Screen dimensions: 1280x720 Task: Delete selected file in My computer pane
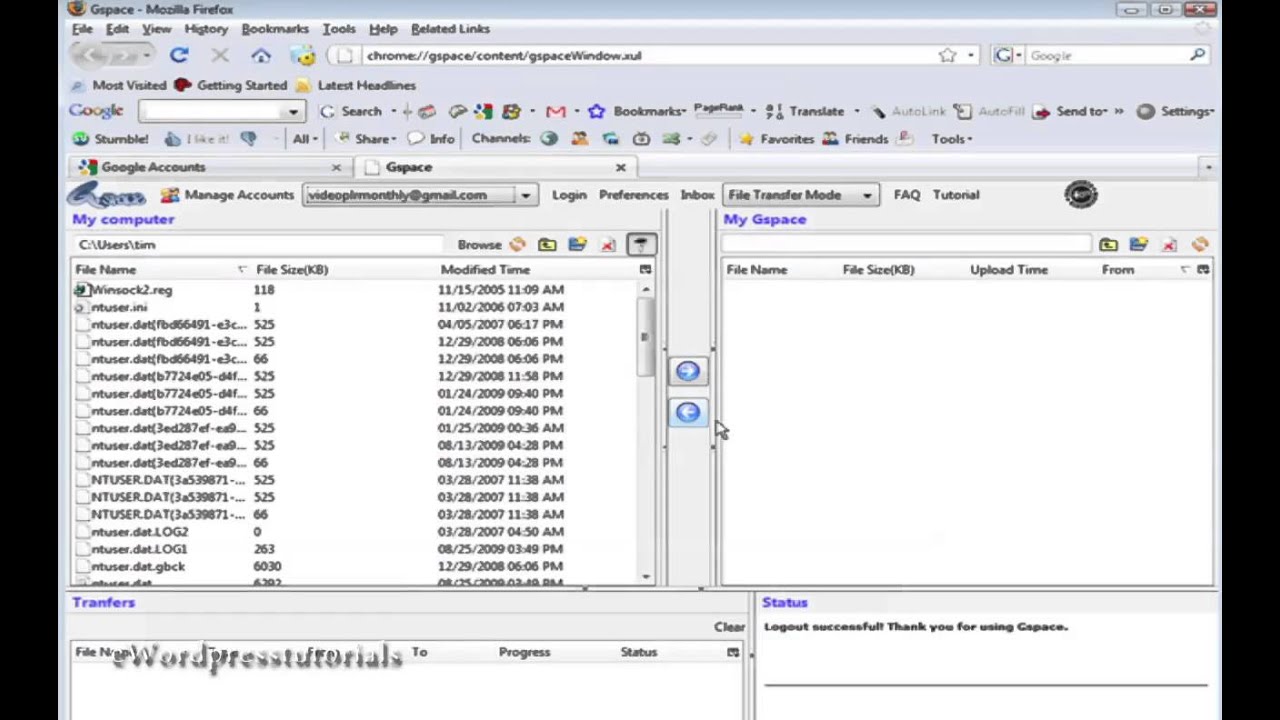click(x=608, y=244)
